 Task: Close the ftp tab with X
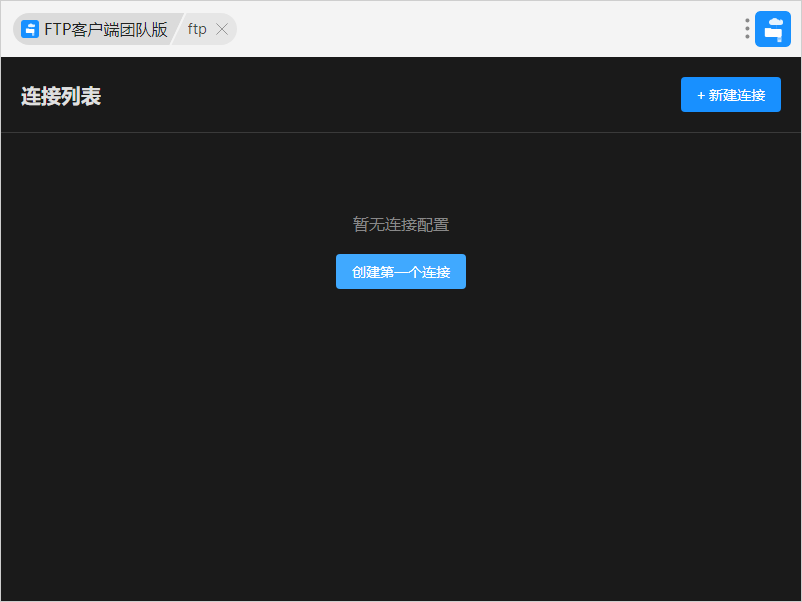click(x=222, y=29)
